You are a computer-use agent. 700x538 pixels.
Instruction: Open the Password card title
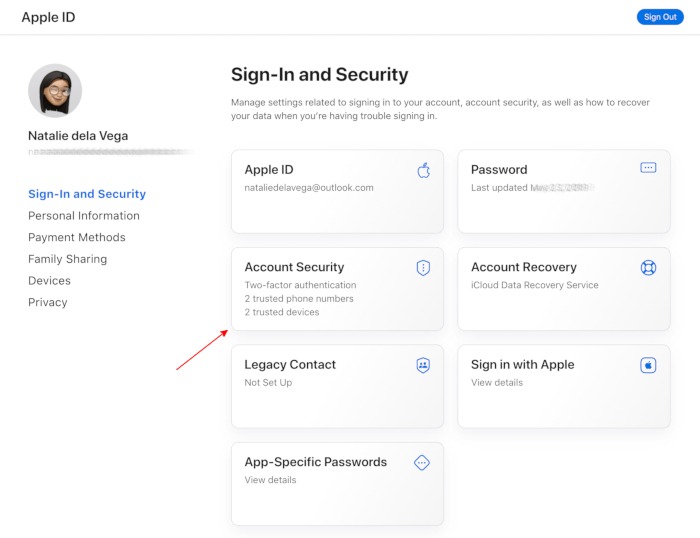(x=499, y=170)
